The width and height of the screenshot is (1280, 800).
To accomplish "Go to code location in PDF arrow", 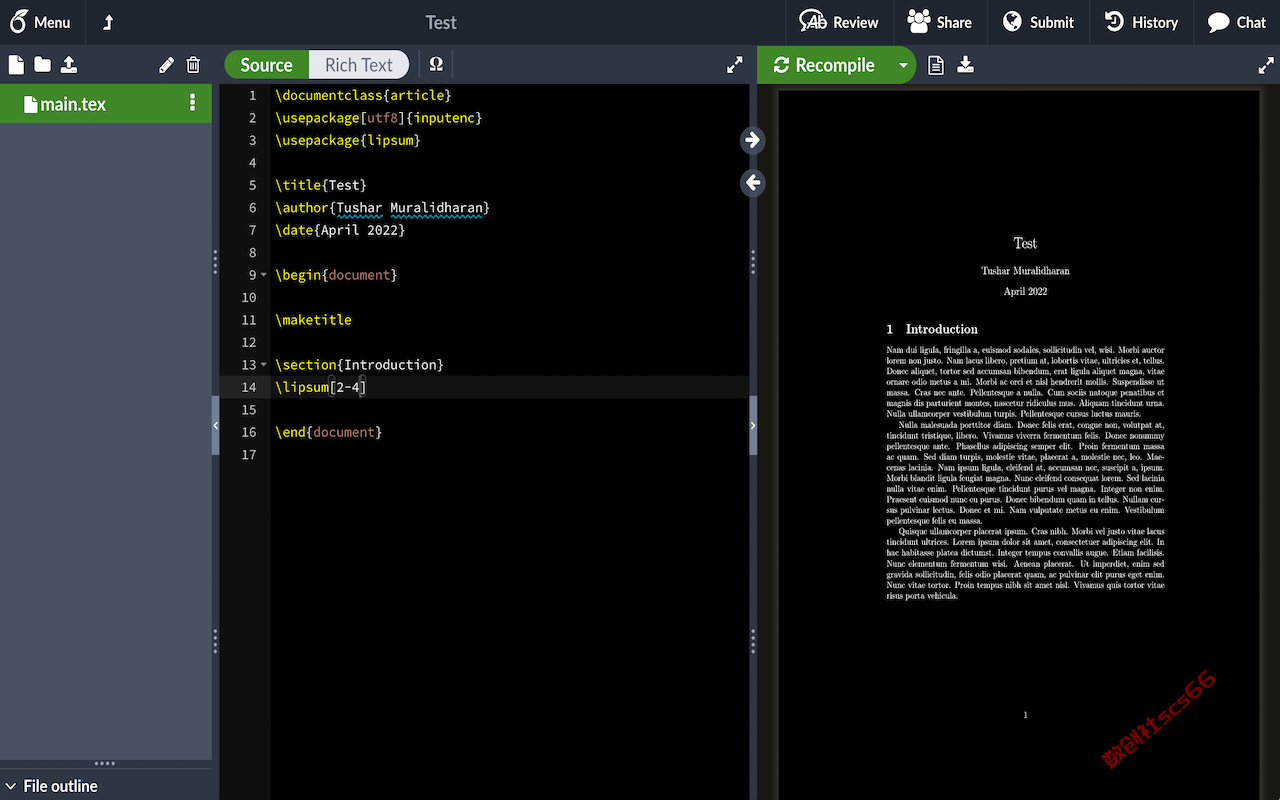I will [753, 140].
